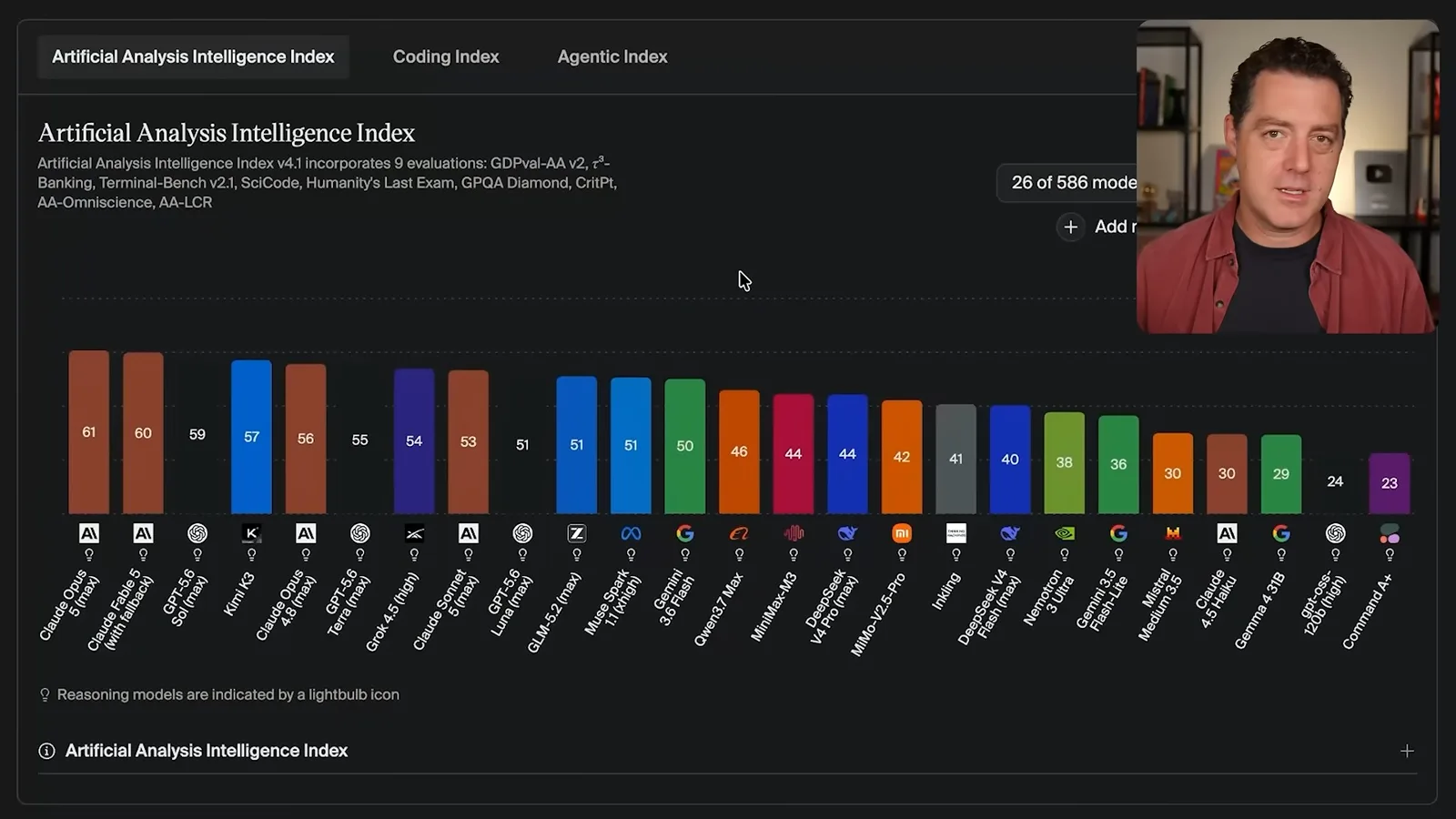Click the Z logo for GLM-5.2 (max)
Image resolution: width=1456 pixels, height=819 pixels.
[x=577, y=533]
